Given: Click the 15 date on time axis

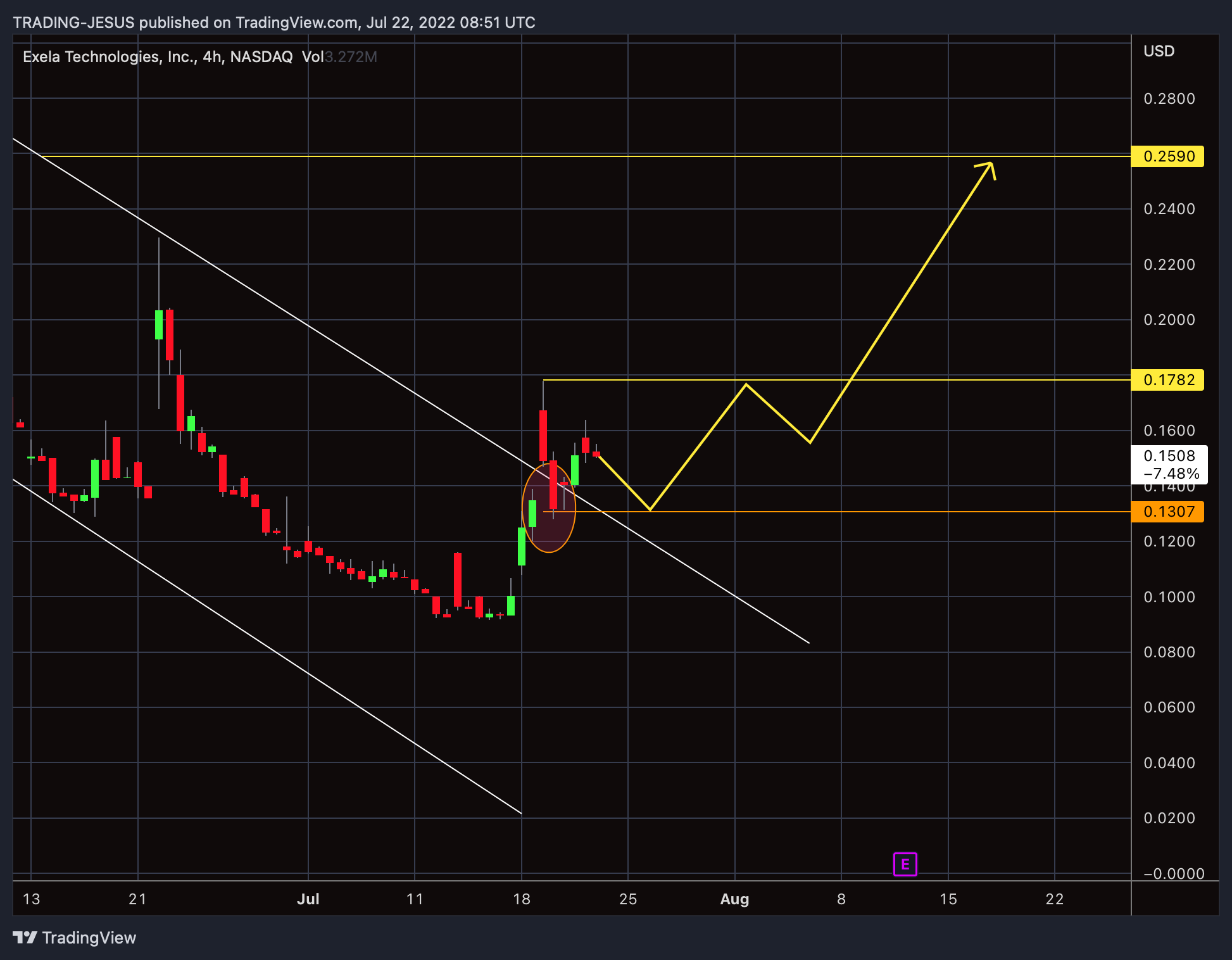Looking at the screenshot, I should point(948,899).
